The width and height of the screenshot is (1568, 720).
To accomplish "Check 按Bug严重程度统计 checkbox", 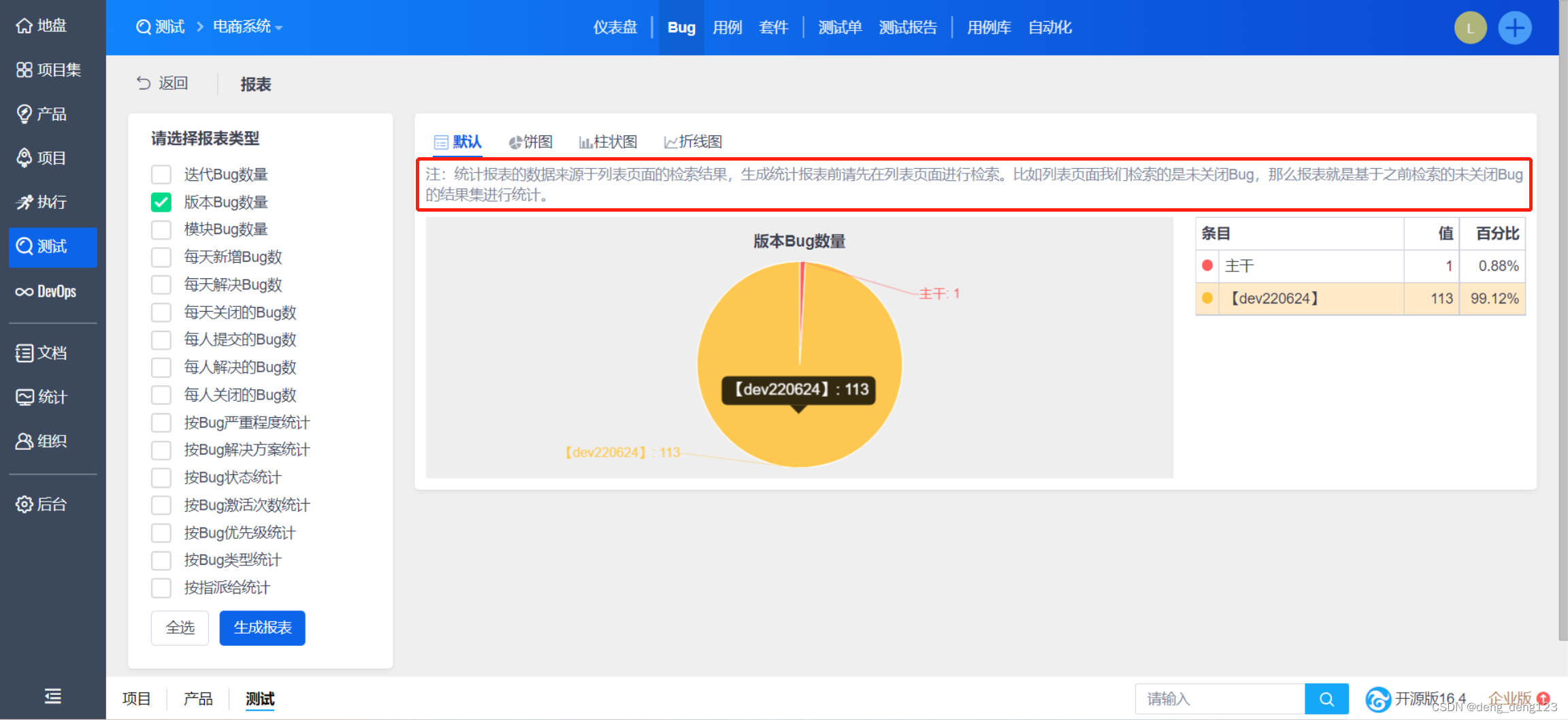I will coord(161,423).
